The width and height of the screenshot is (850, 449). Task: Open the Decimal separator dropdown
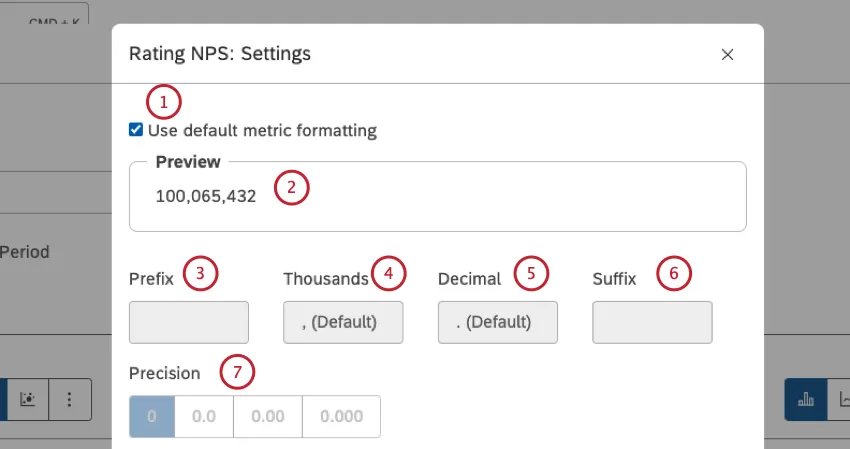click(x=497, y=323)
